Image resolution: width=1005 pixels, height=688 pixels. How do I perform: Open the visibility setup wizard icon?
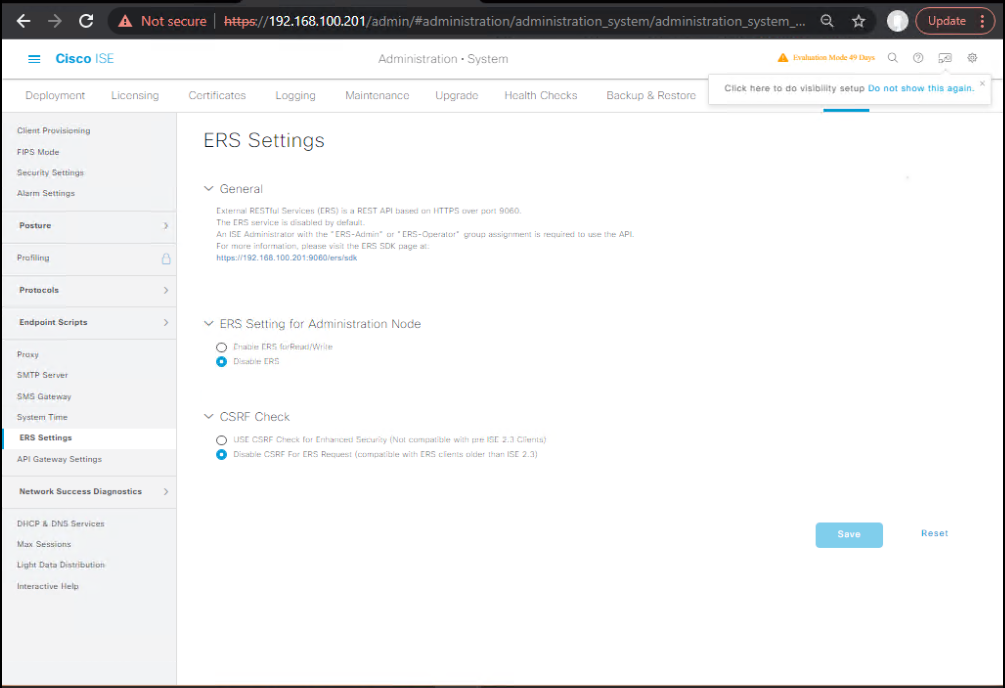click(945, 58)
